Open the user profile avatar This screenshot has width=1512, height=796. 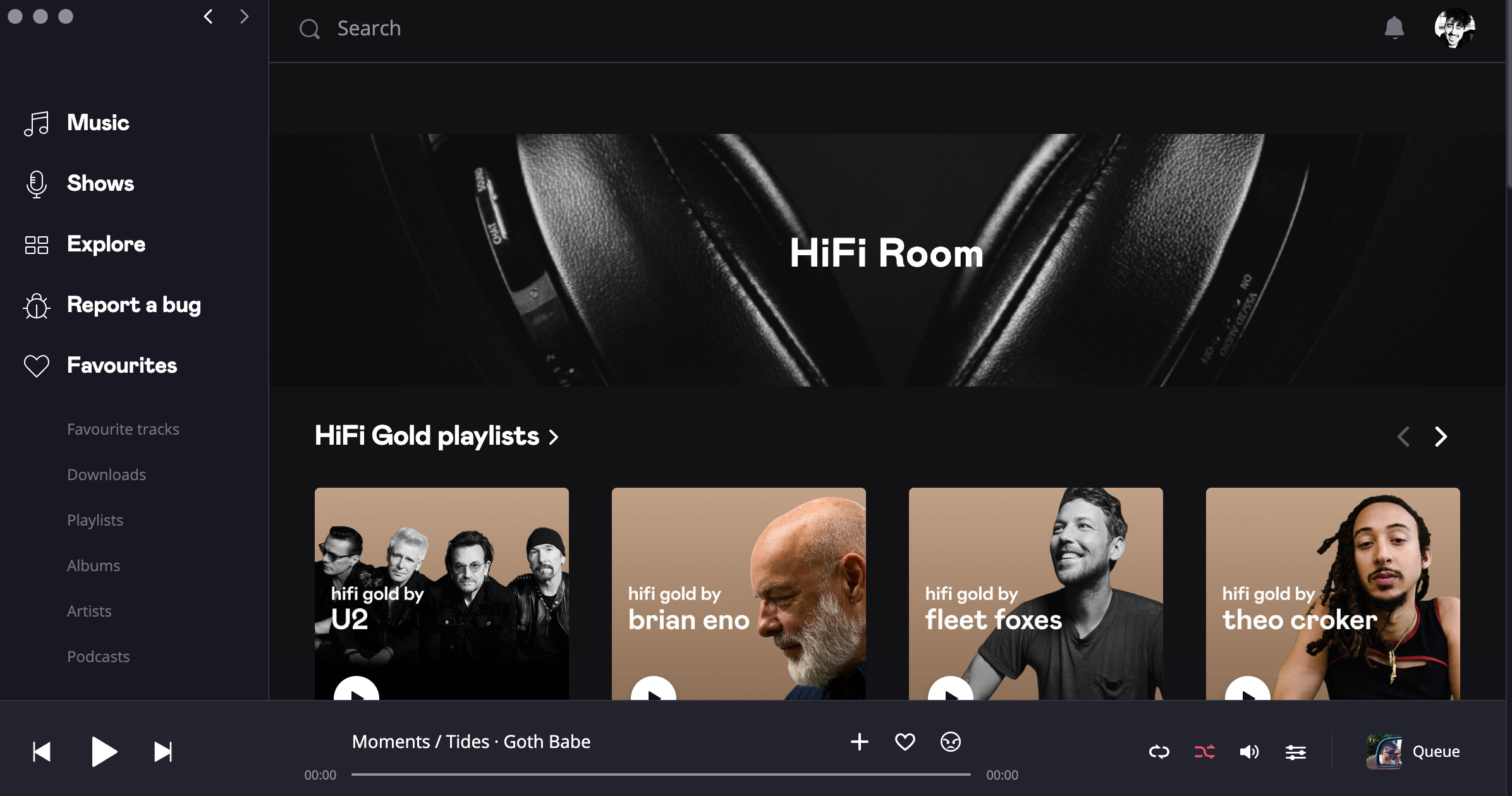point(1454,28)
